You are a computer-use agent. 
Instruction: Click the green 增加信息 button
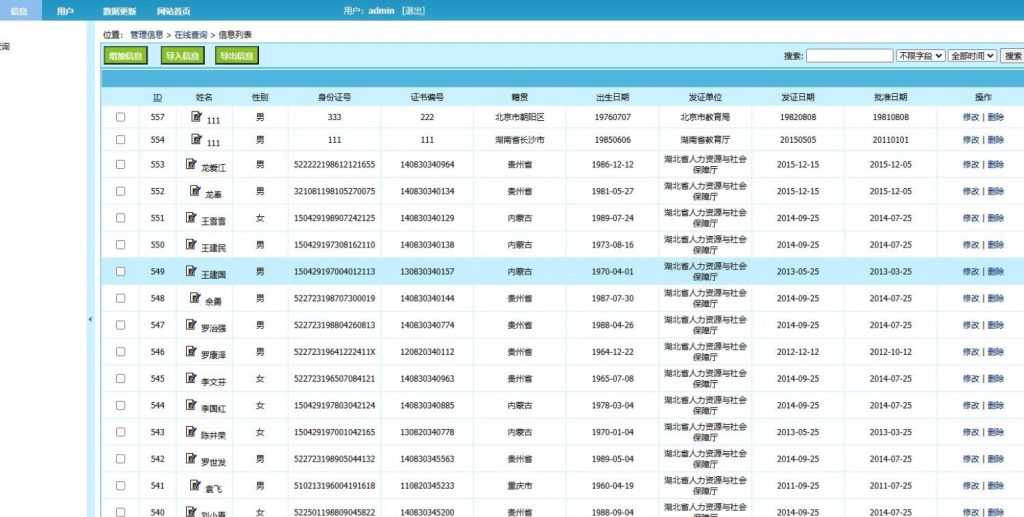point(125,56)
